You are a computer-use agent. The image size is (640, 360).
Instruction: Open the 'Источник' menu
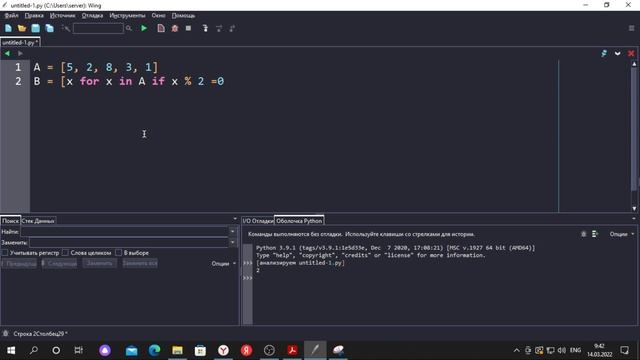click(x=62, y=16)
